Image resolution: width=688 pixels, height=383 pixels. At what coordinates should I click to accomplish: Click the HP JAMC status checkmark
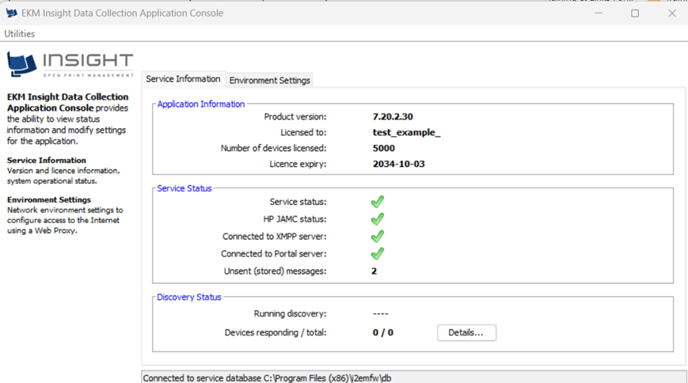(377, 219)
